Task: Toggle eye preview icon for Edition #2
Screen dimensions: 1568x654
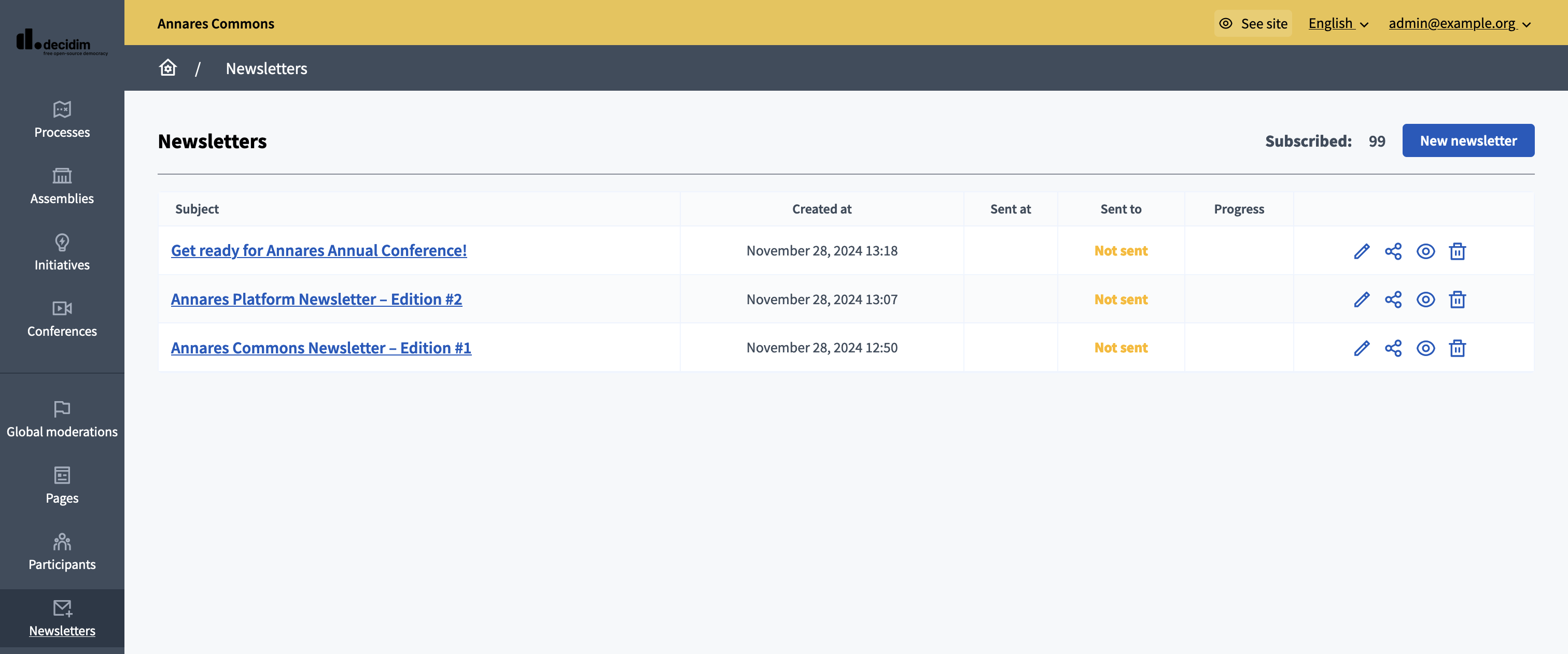Action: point(1425,299)
